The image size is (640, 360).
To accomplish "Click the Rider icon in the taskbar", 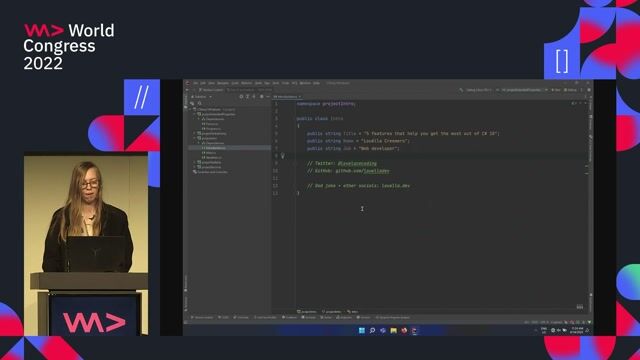I will [414, 331].
